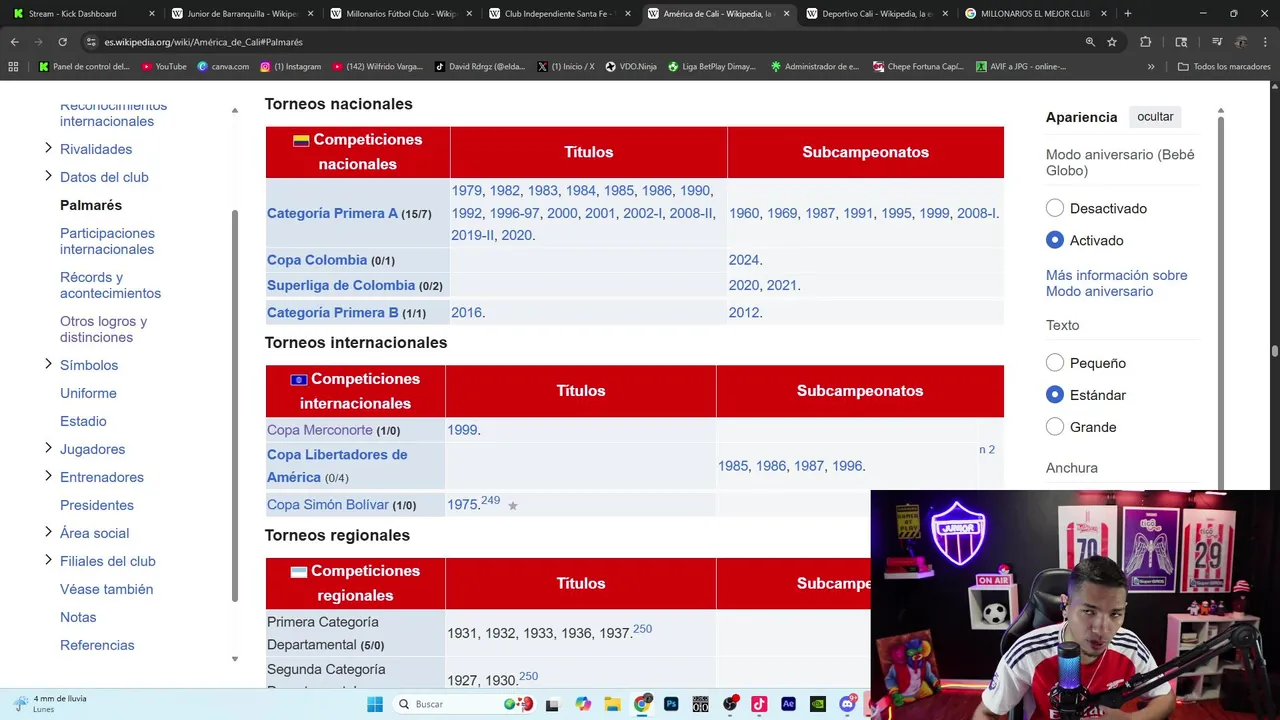1280x720 pixels.
Task: Switch to the Junior de Barranquilla tab
Action: pyautogui.click(x=241, y=13)
